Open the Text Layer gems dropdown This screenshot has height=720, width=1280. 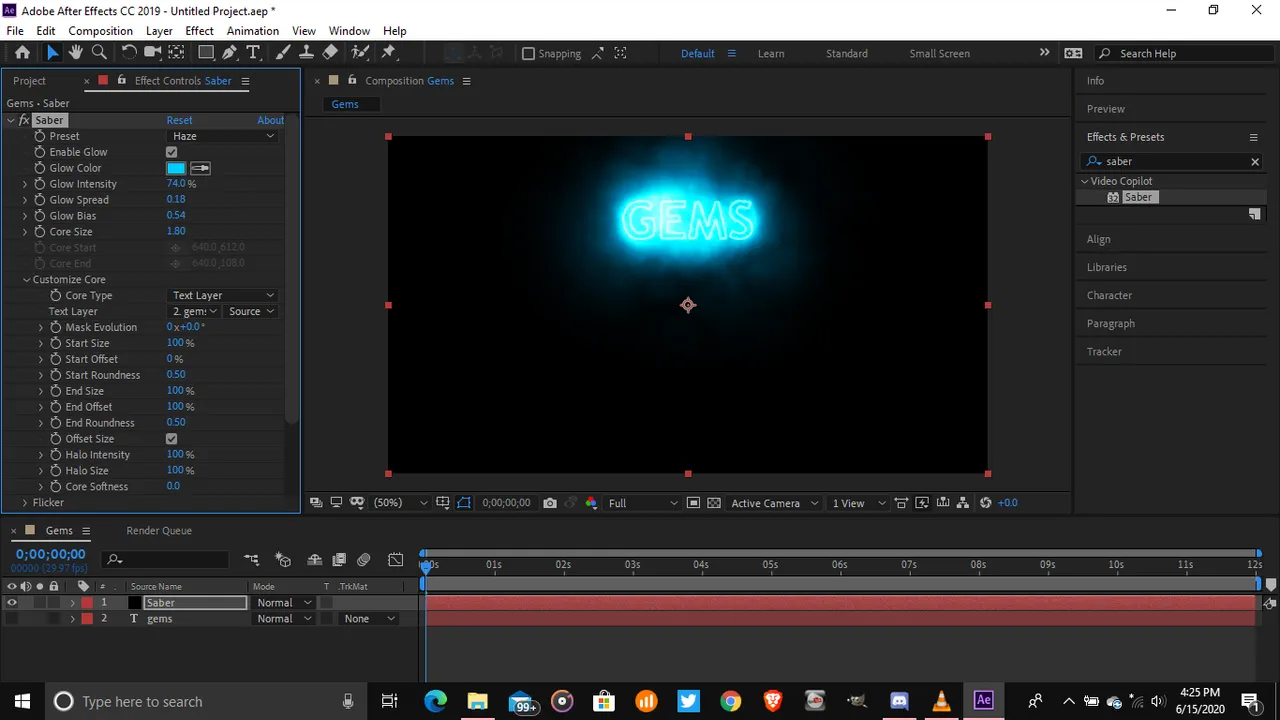(x=194, y=311)
